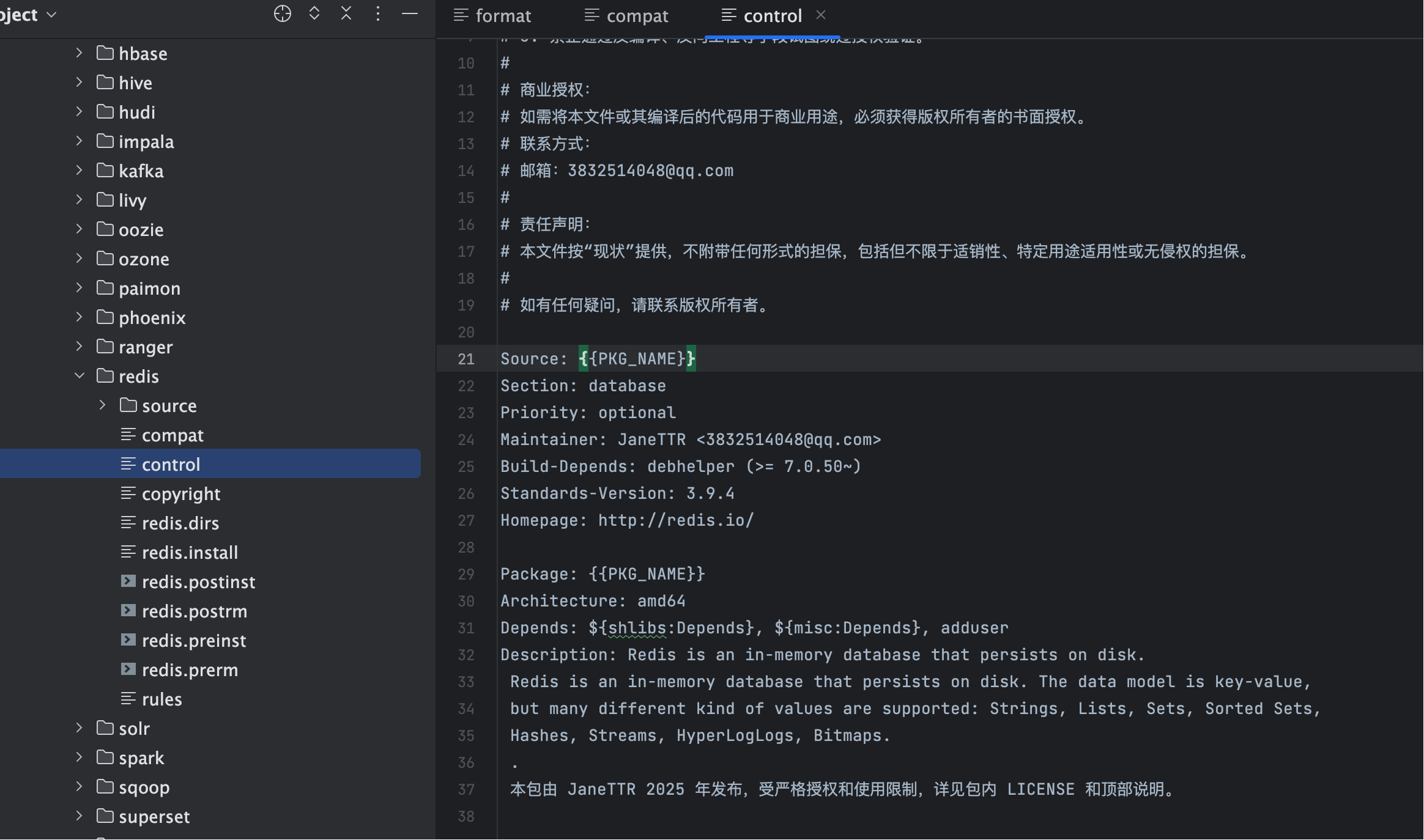Click the redis.dirs file icon
Viewport: 1424px width, 840px height.
click(128, 523)
